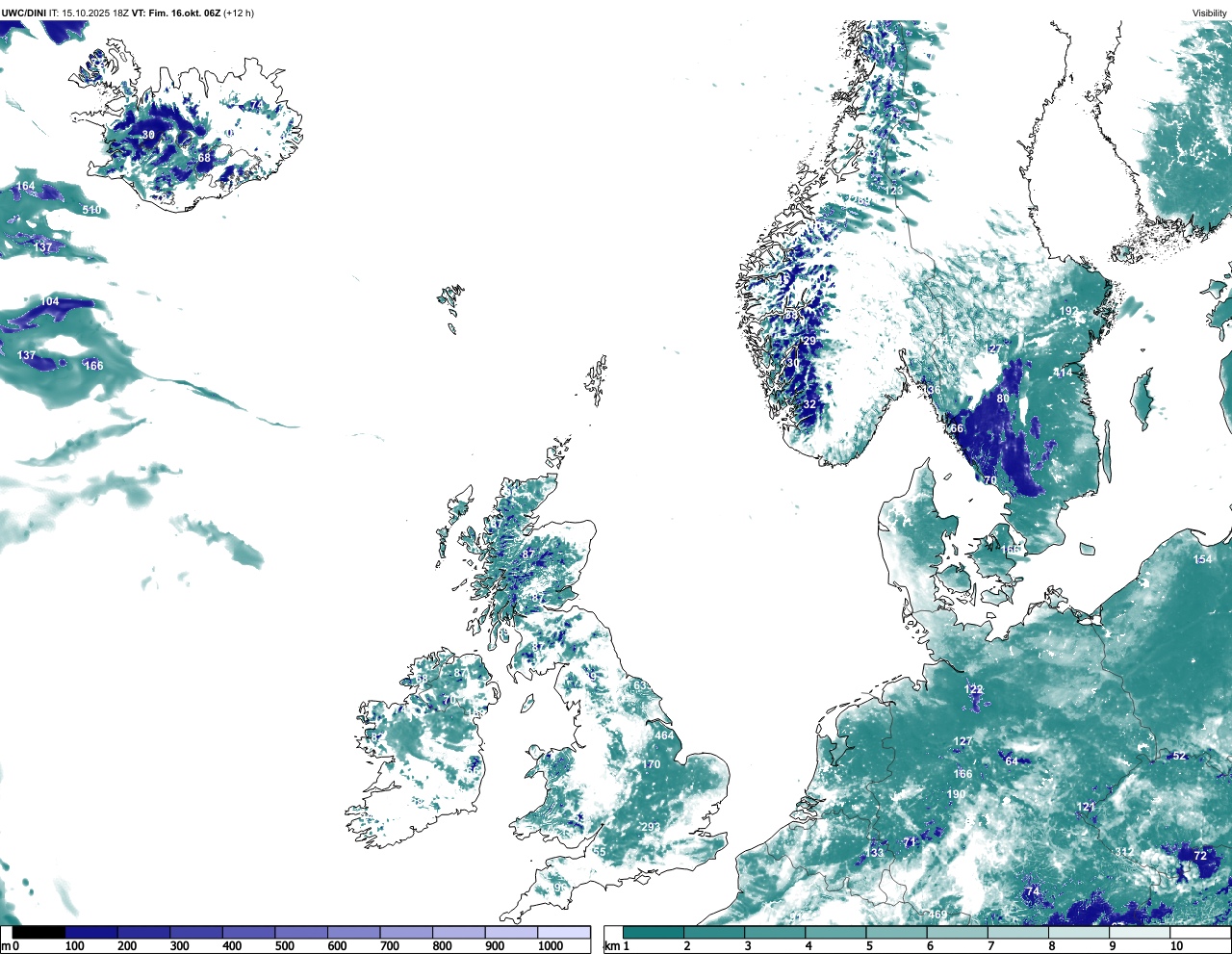Select the '192' value over eastern Sweden

pos(1069,311)
